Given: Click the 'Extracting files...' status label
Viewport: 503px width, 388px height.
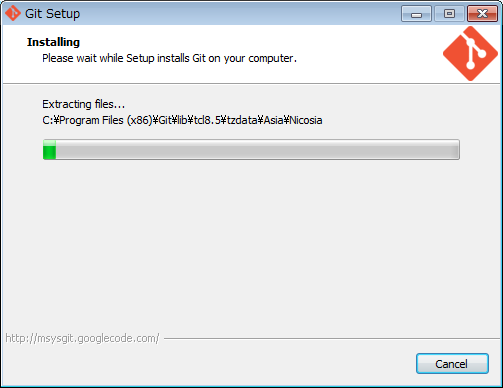Looking at the screenshot, I should coord(84,104).
